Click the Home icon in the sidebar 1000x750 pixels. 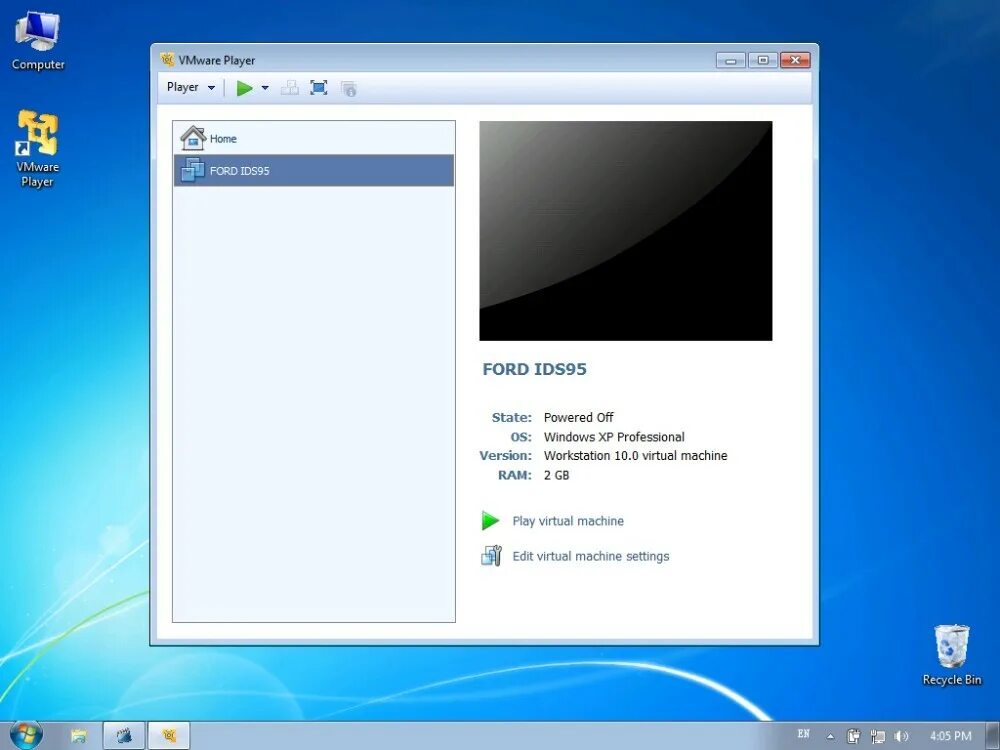tap(192, 137)
